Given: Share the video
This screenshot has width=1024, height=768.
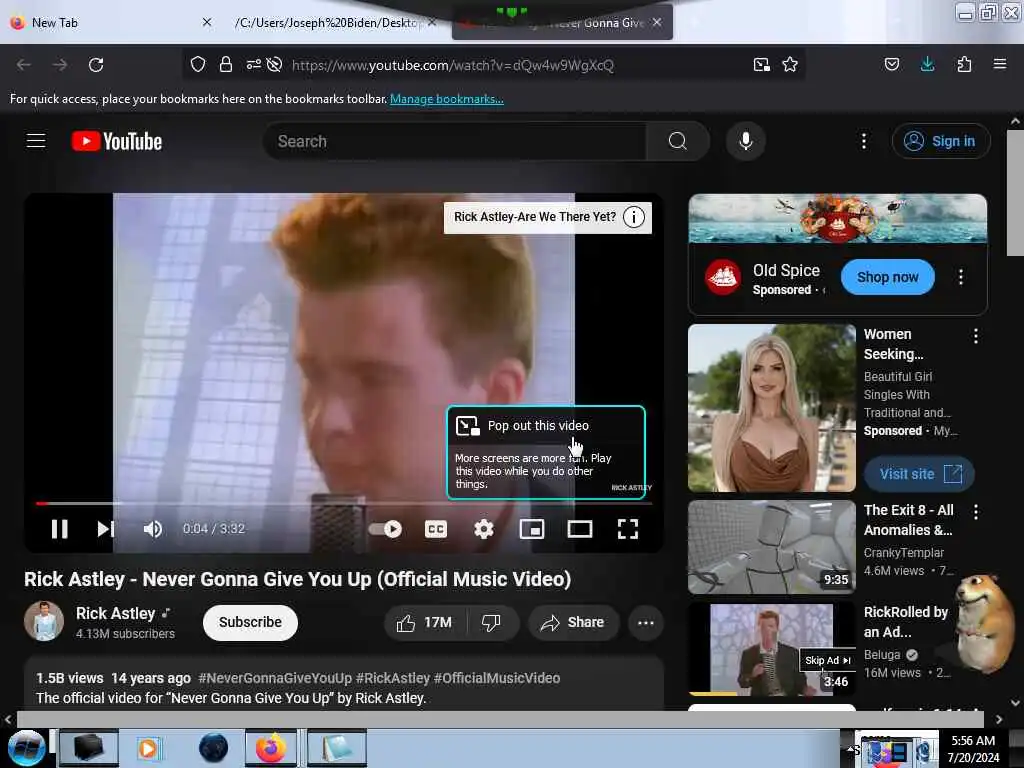Looking at the screenshot, I should tap(573, 622).
